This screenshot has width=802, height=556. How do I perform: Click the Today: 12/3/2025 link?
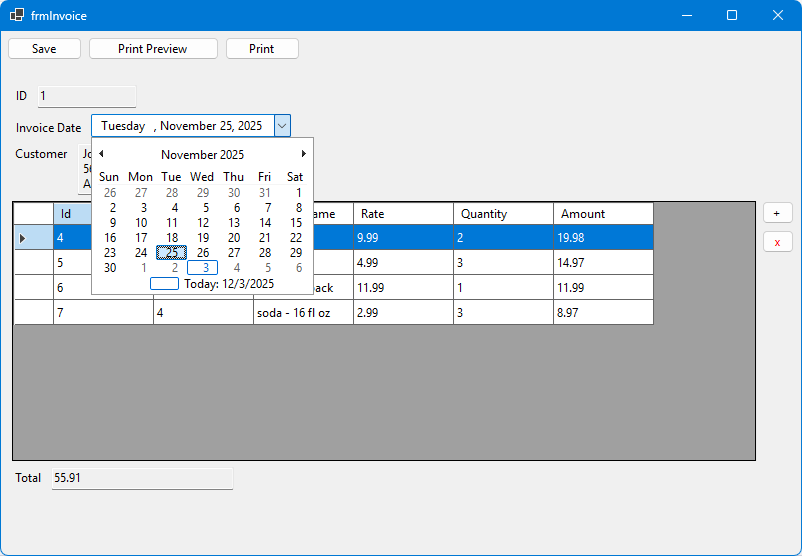pyautogui.click(x=228, y=284)
